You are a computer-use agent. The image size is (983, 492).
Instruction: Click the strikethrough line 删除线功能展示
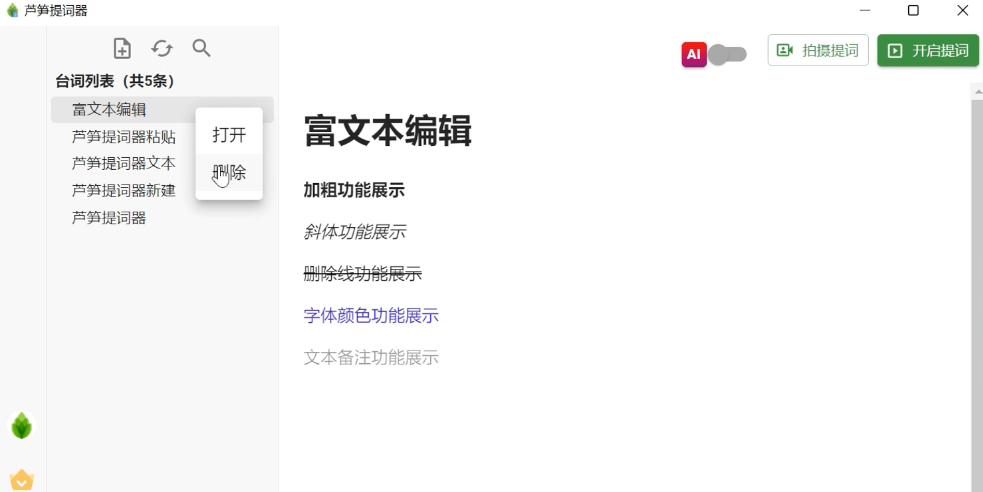362,273
